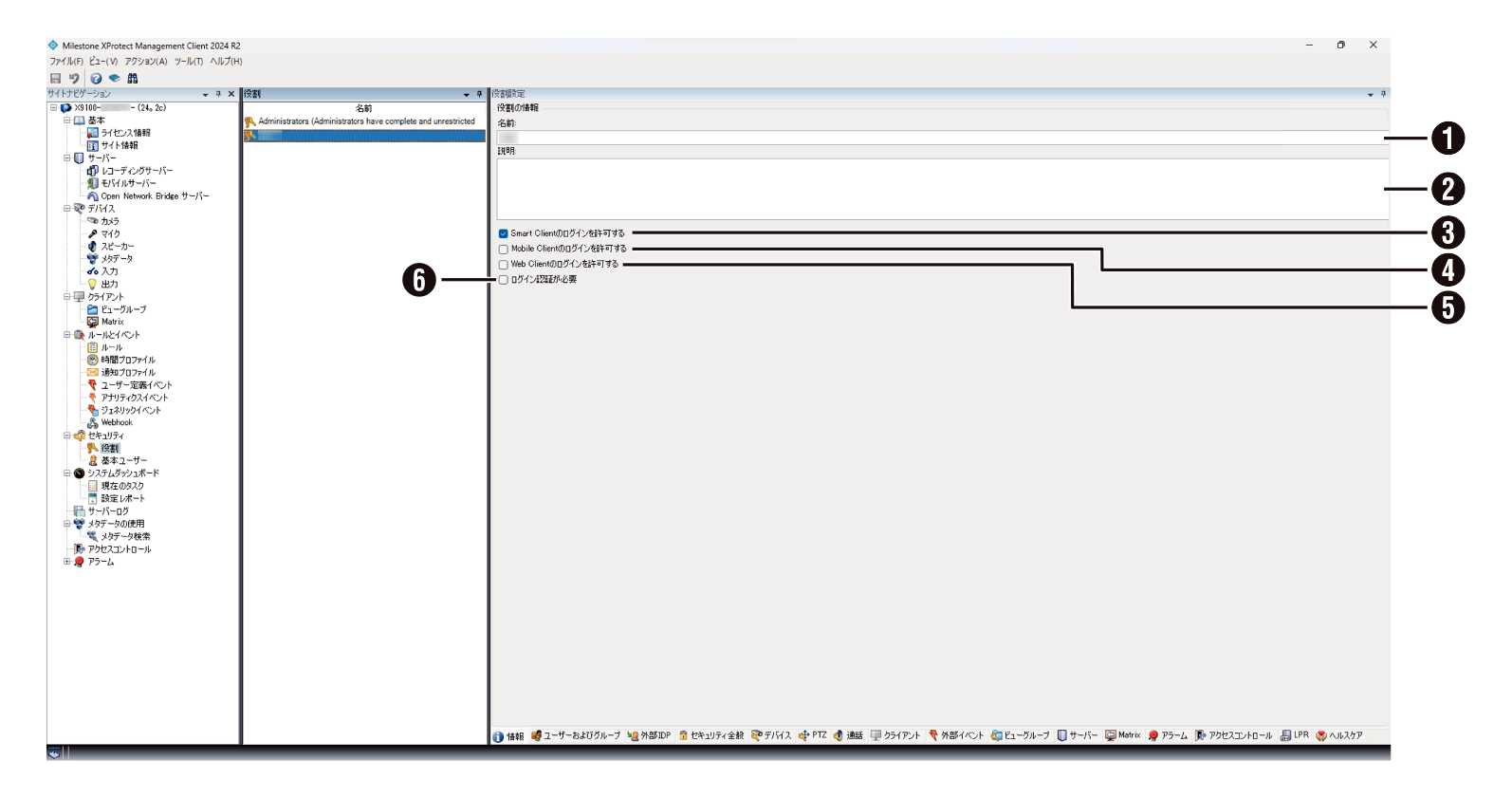Expand the アラーム tree node
Image resolution: width=1512 pixels, height=798 pixels.
67,562
